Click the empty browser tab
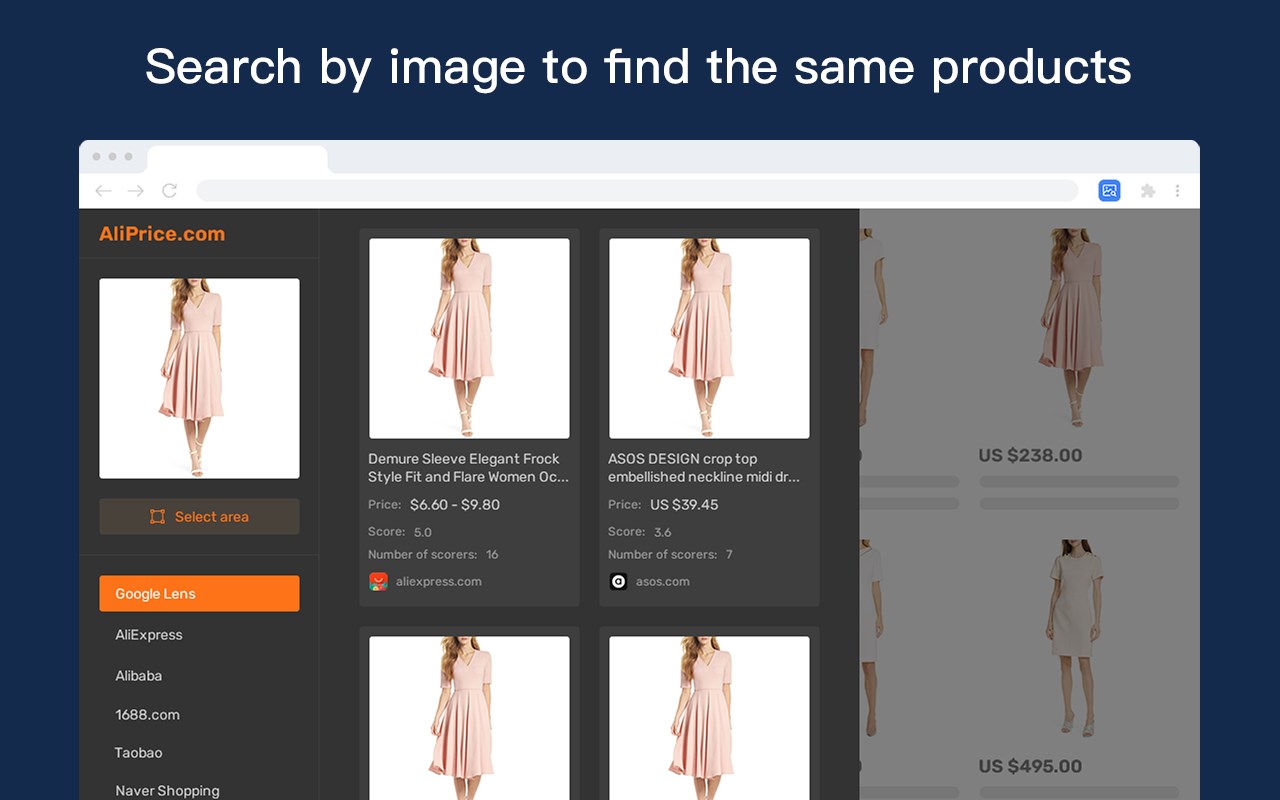The width and height of the screenshot is (1280, 800). [x=237, y=159]
